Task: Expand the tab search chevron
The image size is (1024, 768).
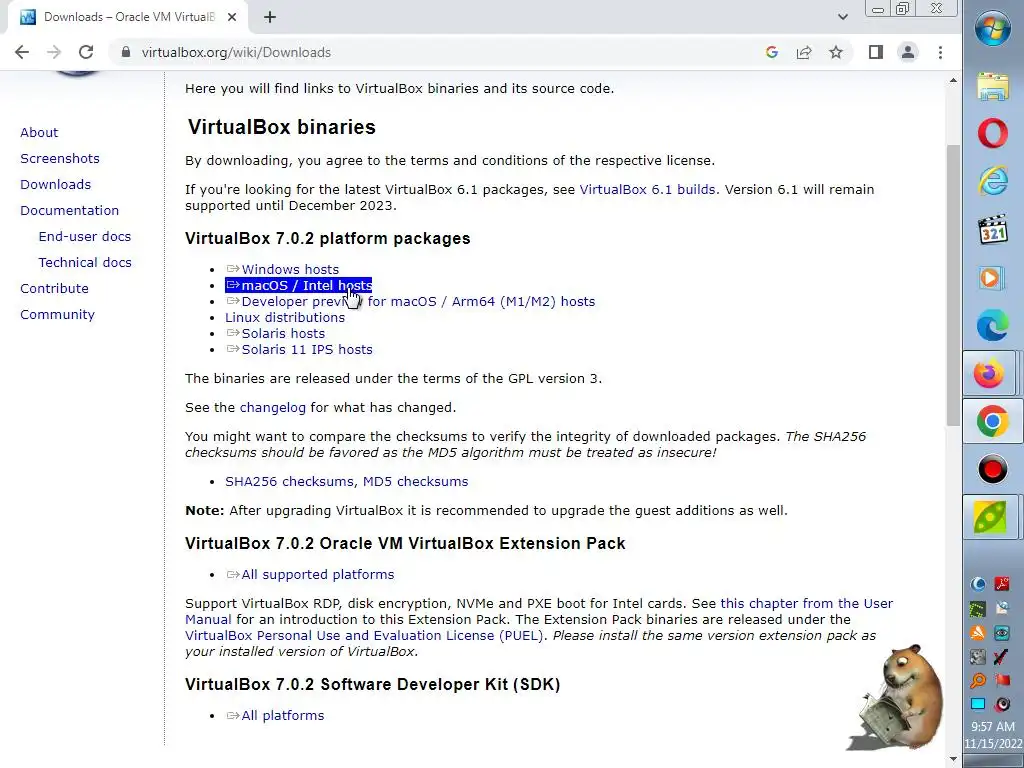Action: (x=842, y=17)
